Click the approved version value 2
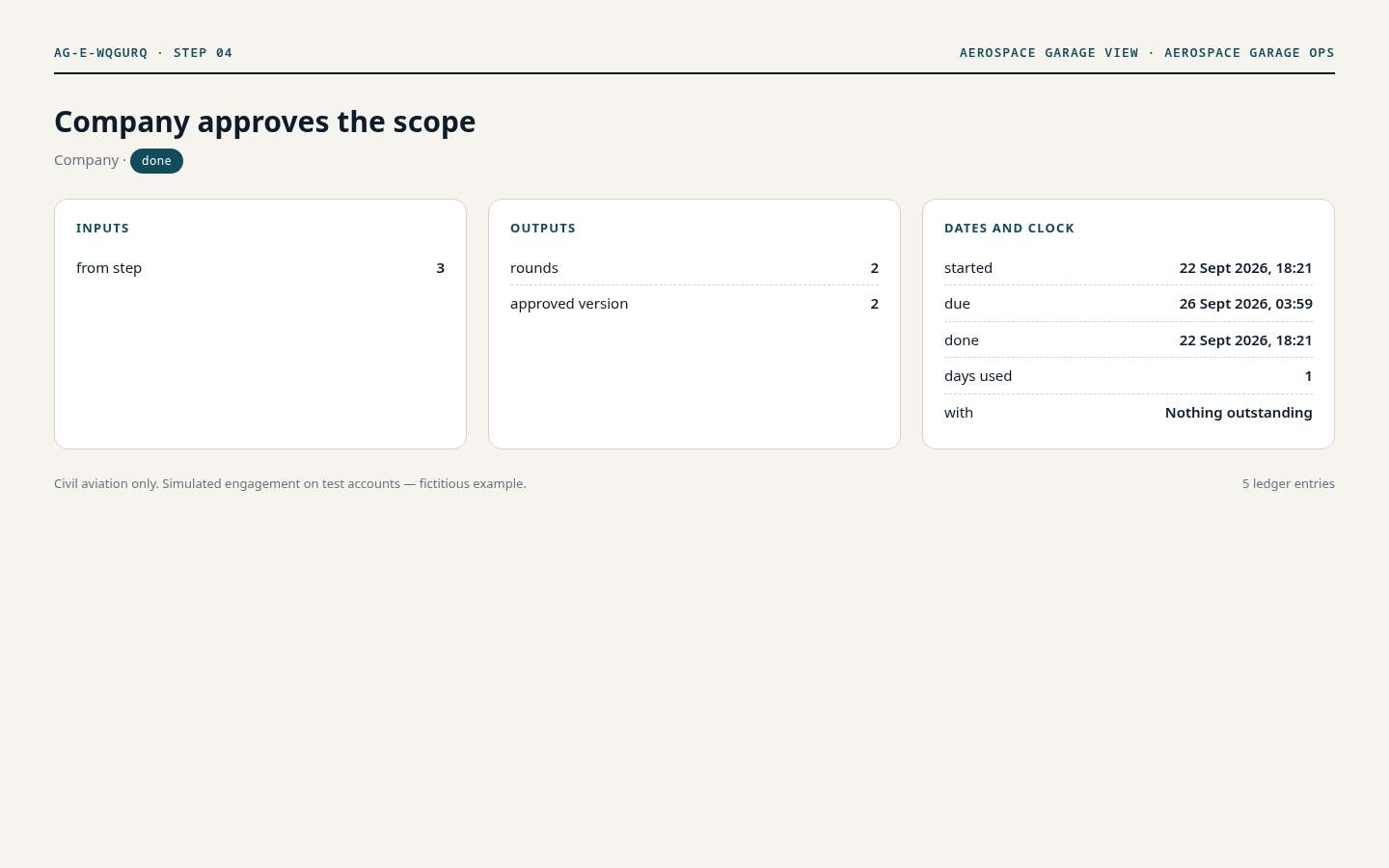 [874, 304]
